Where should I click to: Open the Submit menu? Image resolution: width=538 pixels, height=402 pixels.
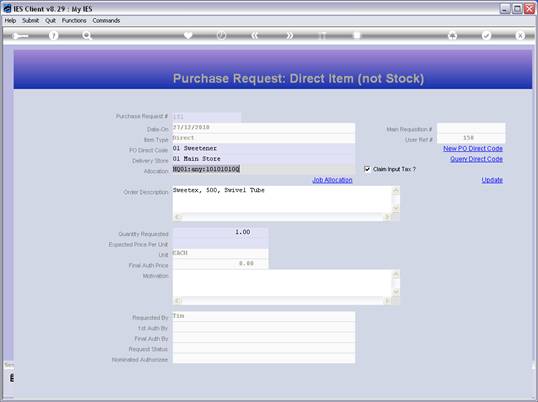(x=30, y=21)
